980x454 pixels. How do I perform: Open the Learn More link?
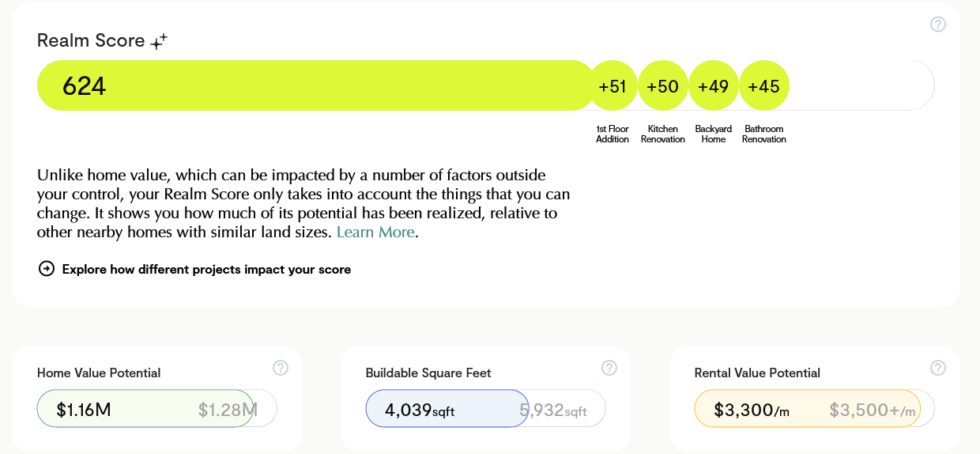(375, 232)
